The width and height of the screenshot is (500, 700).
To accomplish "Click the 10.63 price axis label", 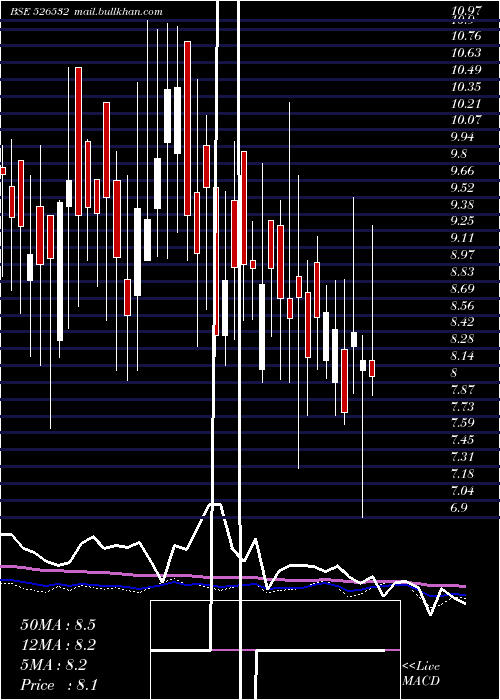I will [466, 53].
